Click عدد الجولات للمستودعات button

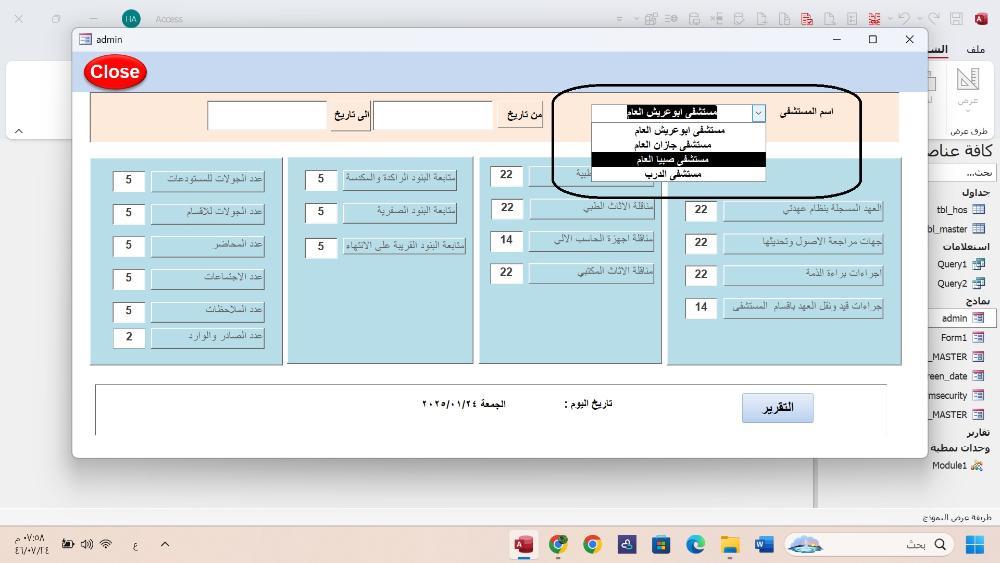pyautogui.click(x=208, y=179)
